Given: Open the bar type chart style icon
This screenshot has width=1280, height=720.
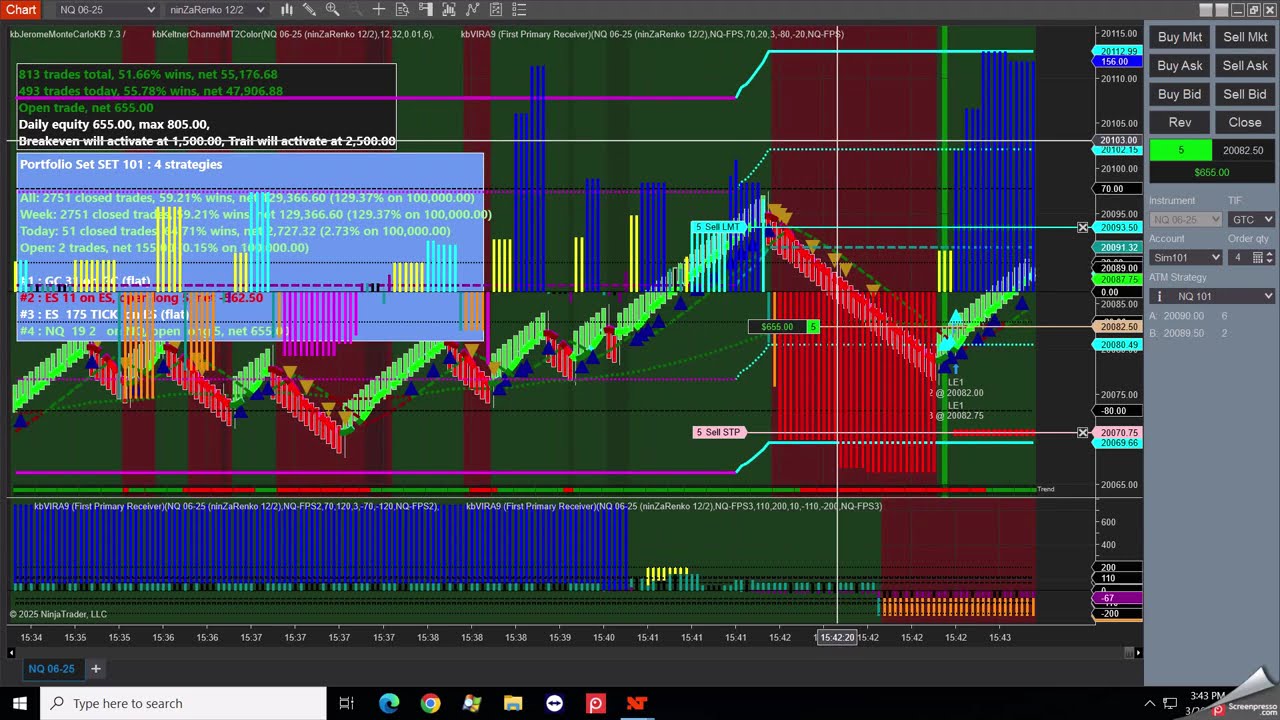Looking at the screenshot, I should click(x=287, y=10).
